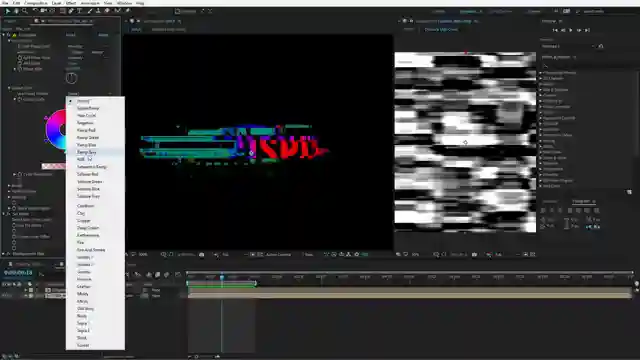Image resolution: width=640 pixels, height=360 pixels.
Task: Click the Phase Shift angle dial
Action: [x=71, y=78]
